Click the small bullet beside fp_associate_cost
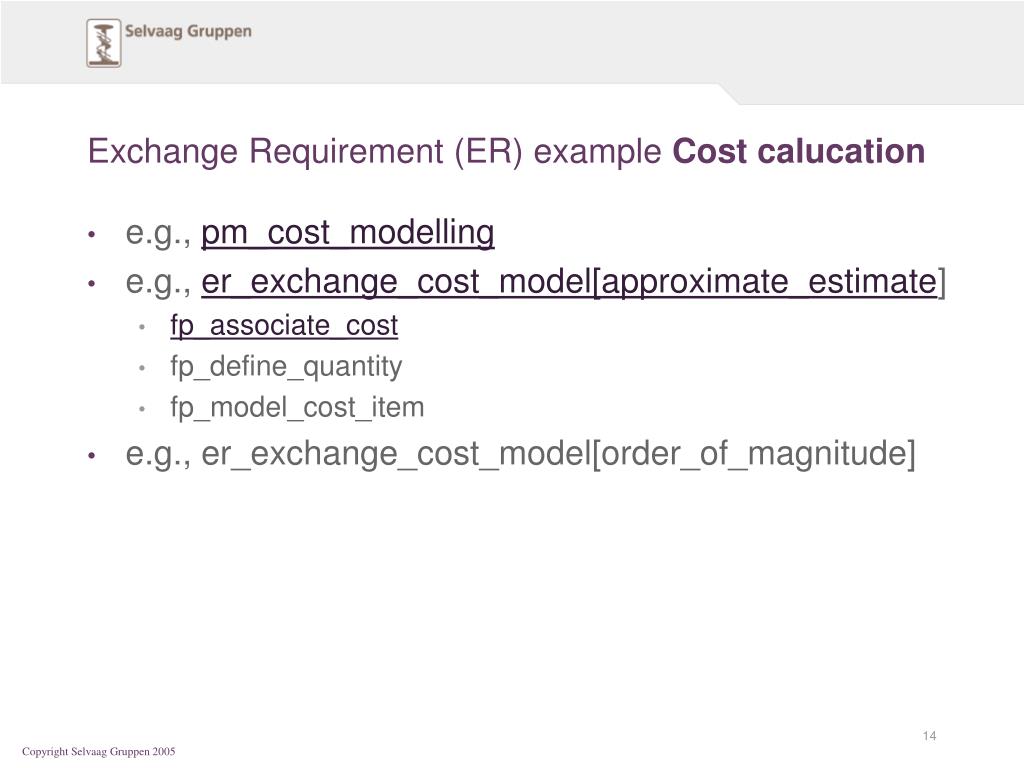Viewport: 1024px width, 768px height. pos(142,327)
